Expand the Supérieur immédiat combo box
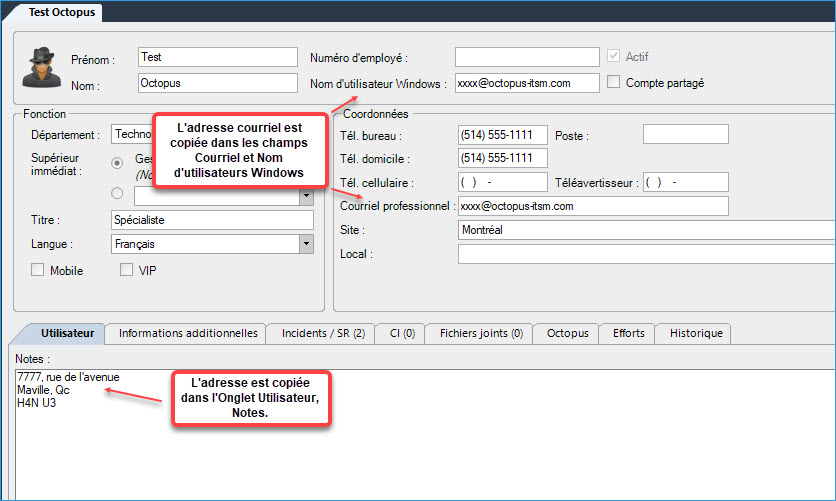The image size is (836, 501). click(305, 196)
